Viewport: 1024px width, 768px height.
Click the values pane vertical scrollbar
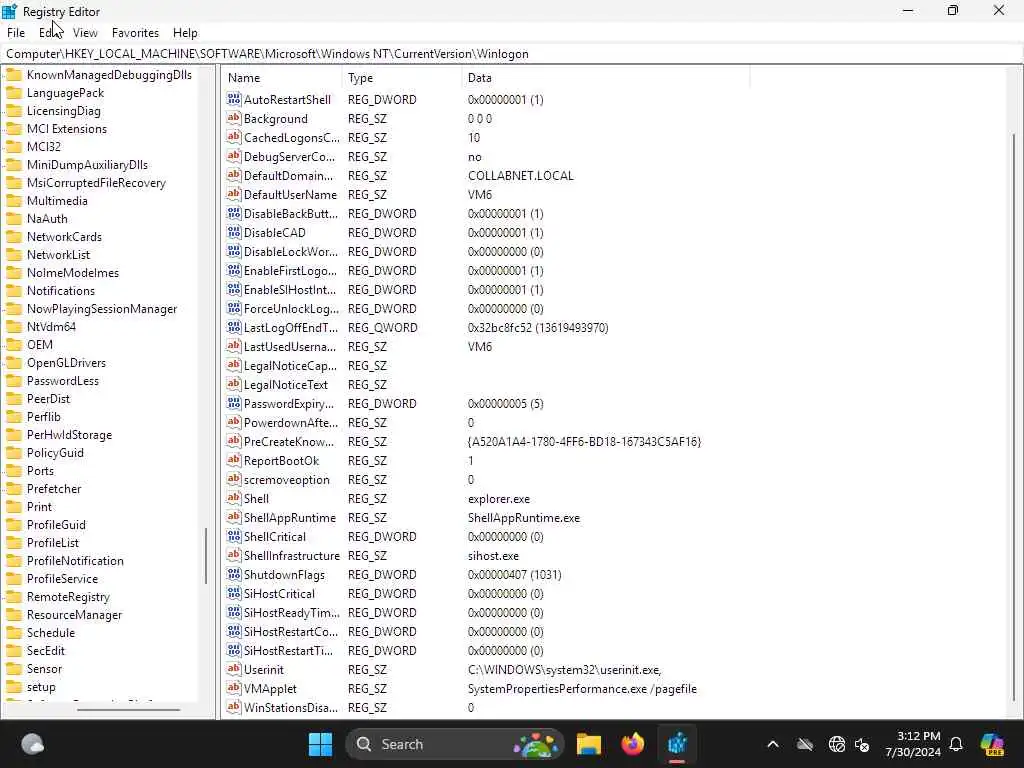coord(1014,416)
